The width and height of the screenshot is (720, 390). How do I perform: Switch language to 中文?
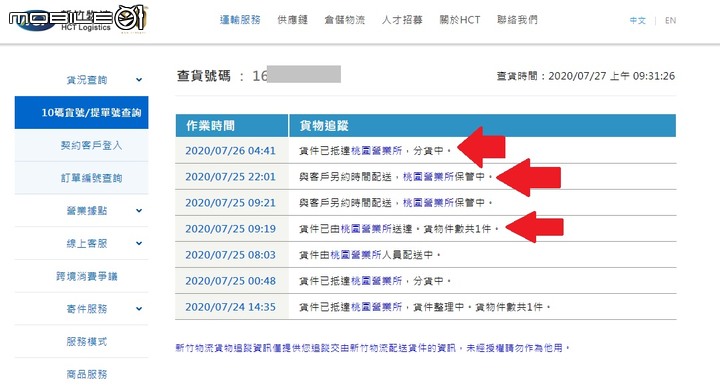pyautogui.click(x=637, y=21)
